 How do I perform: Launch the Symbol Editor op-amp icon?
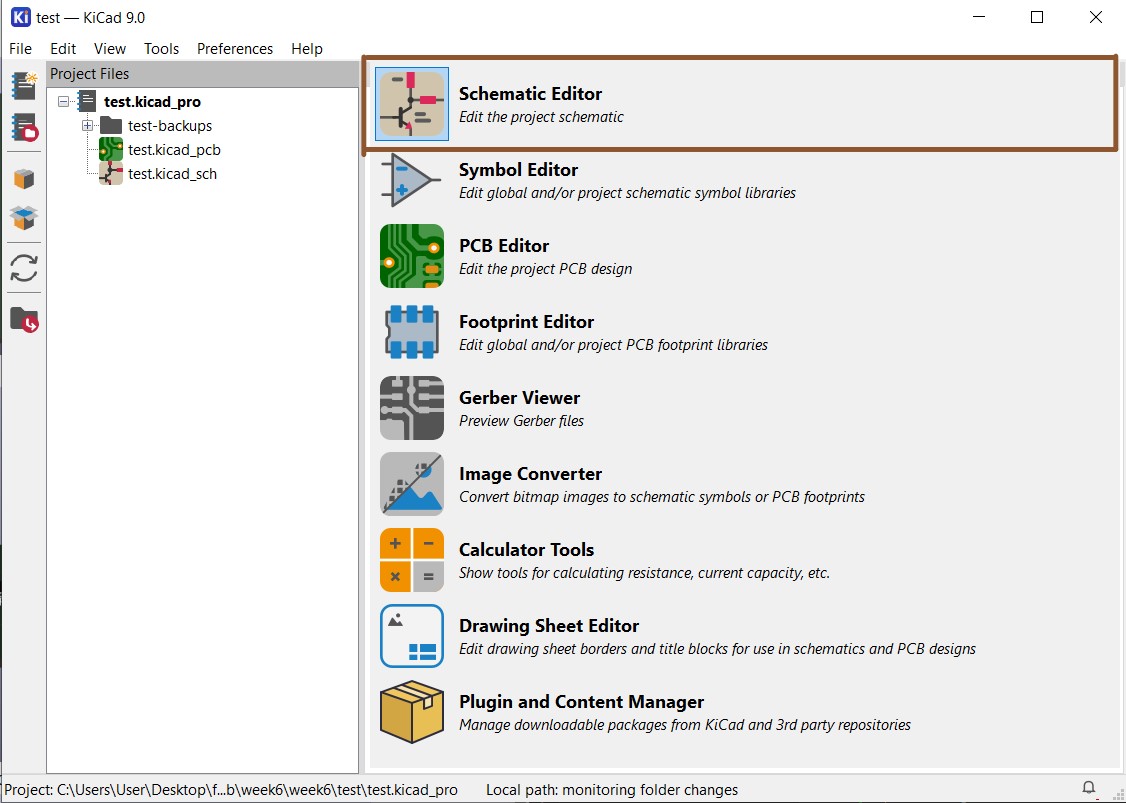click(x=410, y=180)
